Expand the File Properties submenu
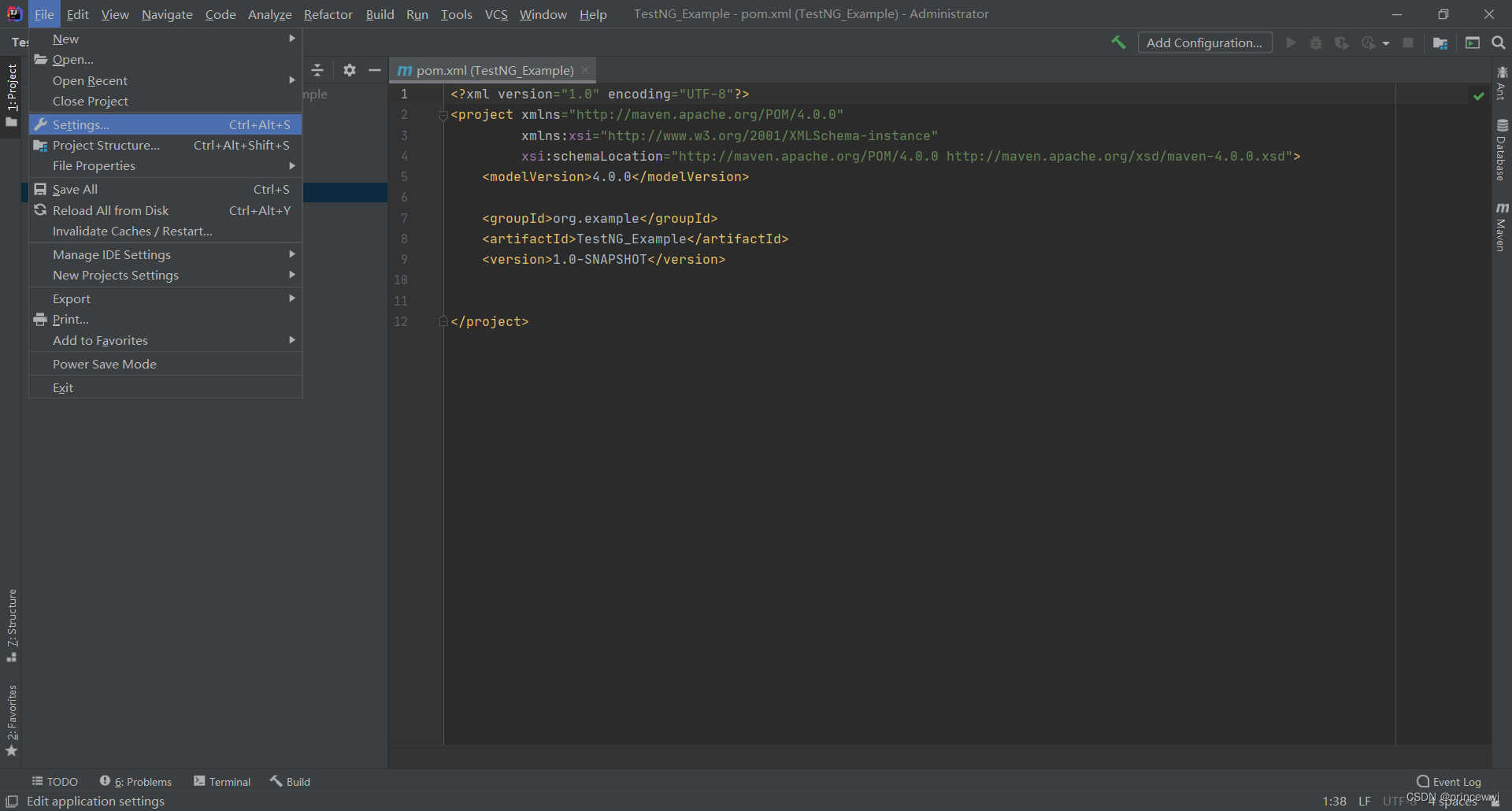Screen dimensions: 1512x811 [165, 165]
